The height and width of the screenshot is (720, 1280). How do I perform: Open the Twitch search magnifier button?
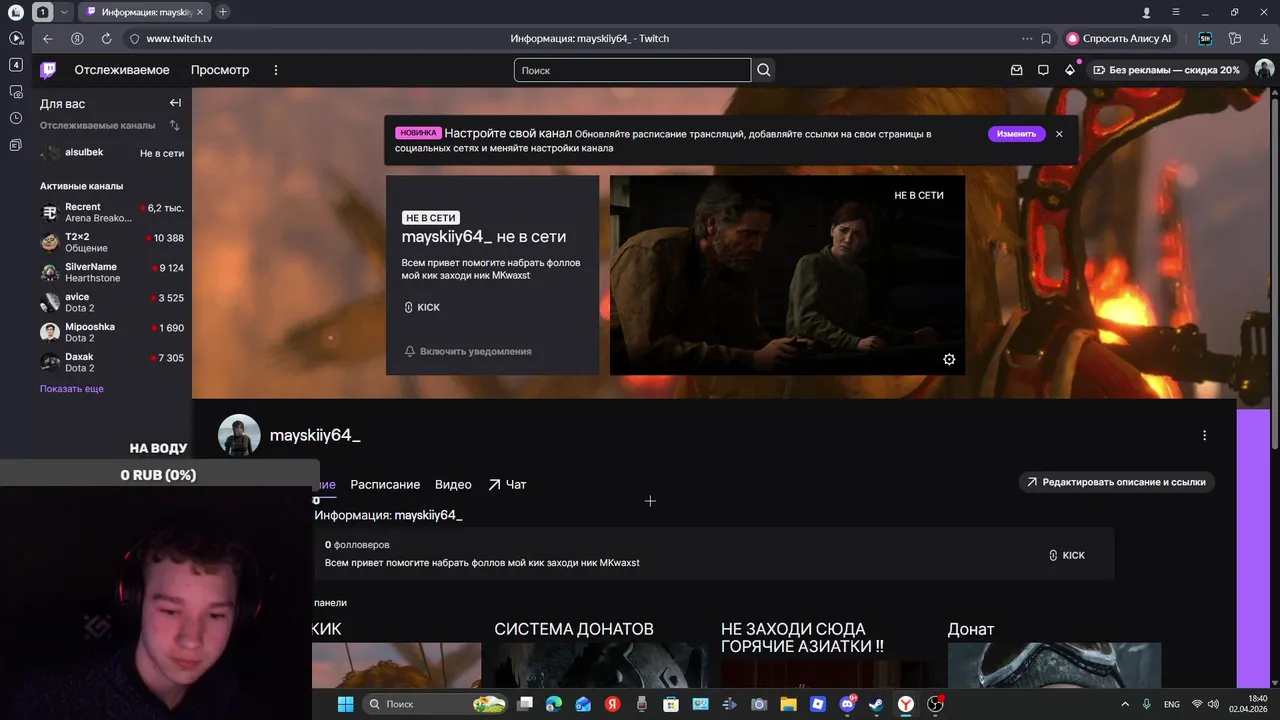coord(764,70)
